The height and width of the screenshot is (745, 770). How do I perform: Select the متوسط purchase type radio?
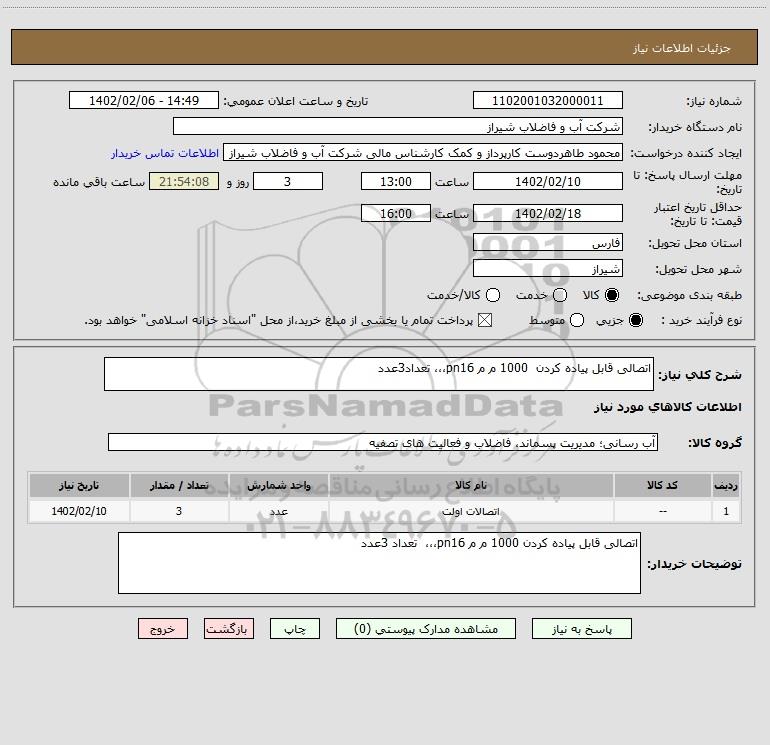(x=577, y=320)
